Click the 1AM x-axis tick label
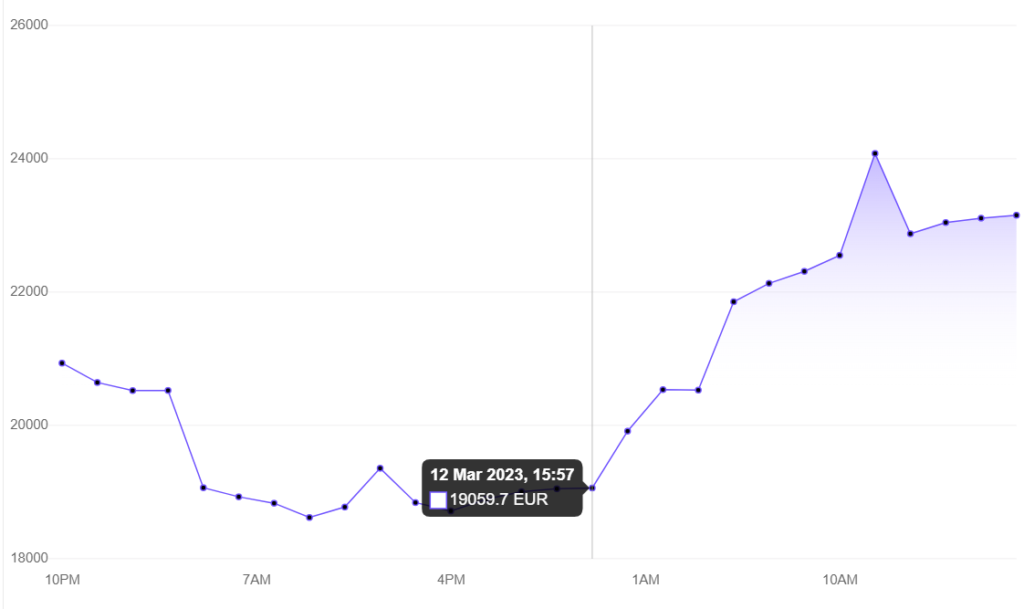Screen dimensions: 1024x609 645,579
